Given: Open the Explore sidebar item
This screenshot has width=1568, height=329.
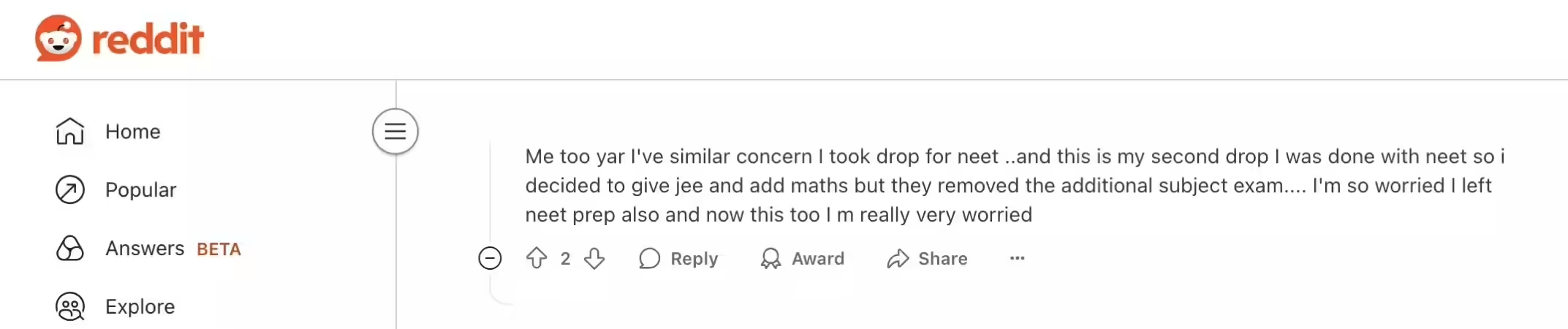Looking at the screenshot, I should 140,307.
